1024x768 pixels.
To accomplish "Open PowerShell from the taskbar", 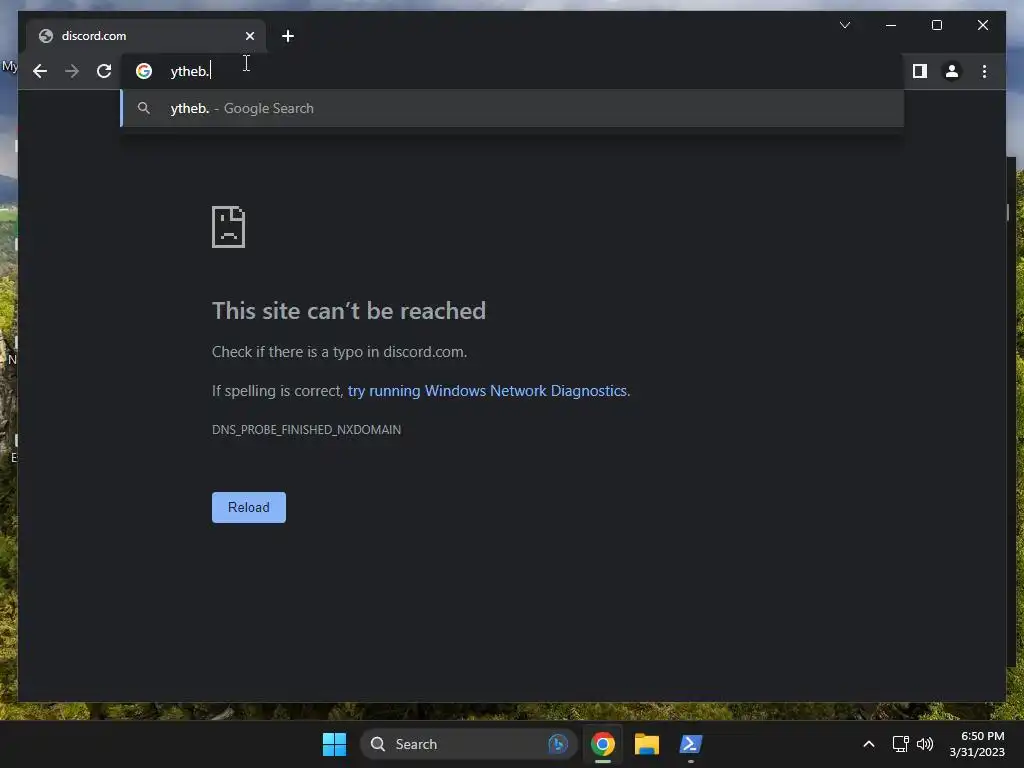I will point(690,744).
